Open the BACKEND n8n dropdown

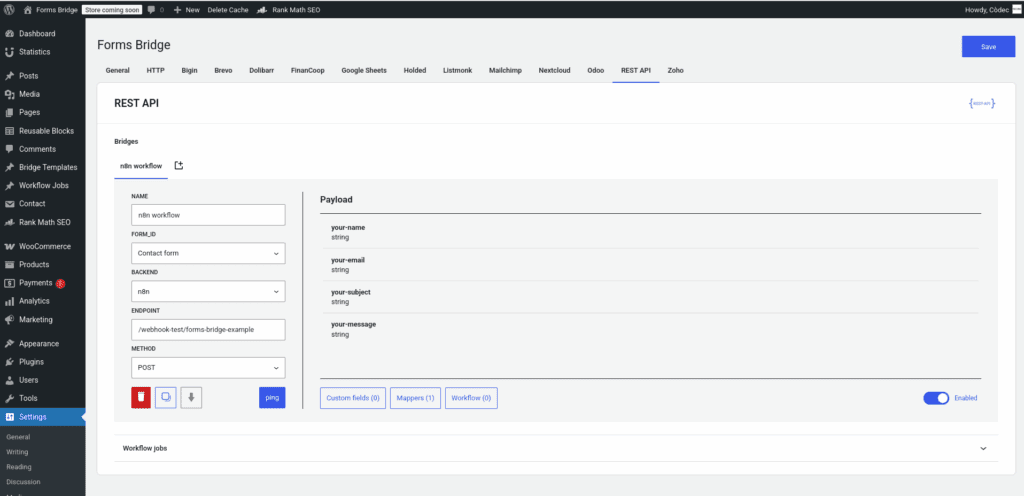(x=208, y=291)
